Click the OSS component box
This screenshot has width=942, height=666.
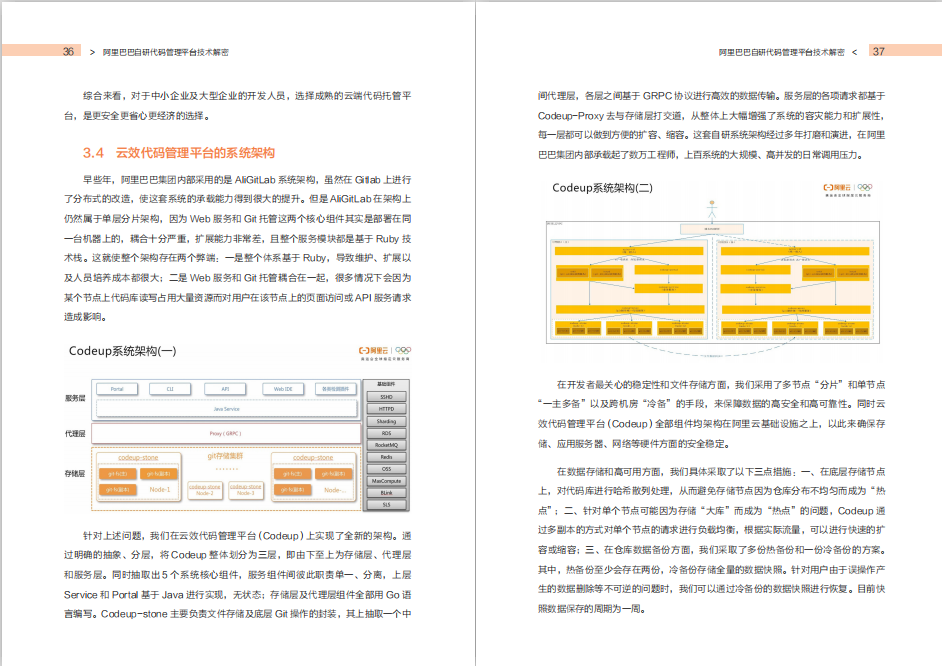(386, 469)
